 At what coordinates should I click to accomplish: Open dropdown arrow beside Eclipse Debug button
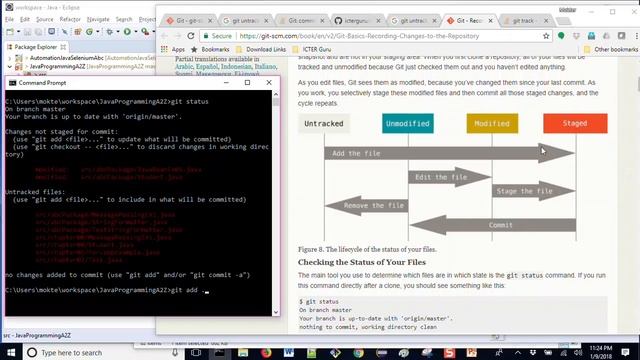point(118,31)
